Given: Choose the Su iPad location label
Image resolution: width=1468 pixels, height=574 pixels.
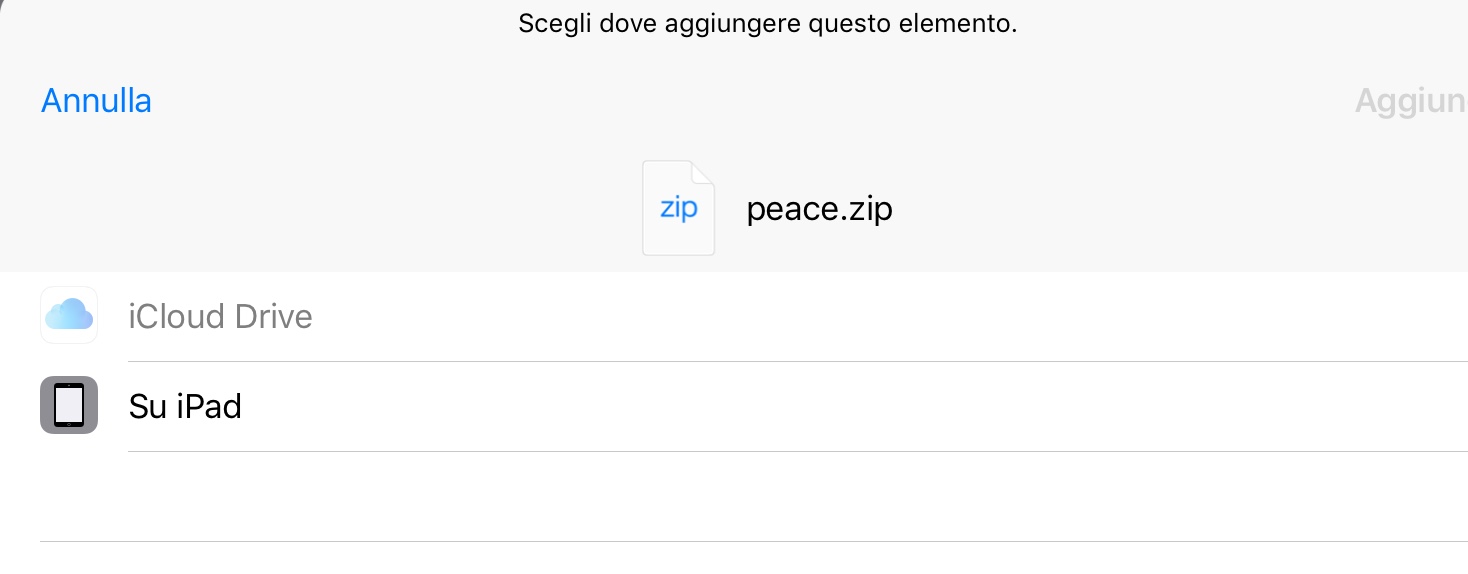Looking at the screenshot, I should pyautogui.click(x=185, y=407).
